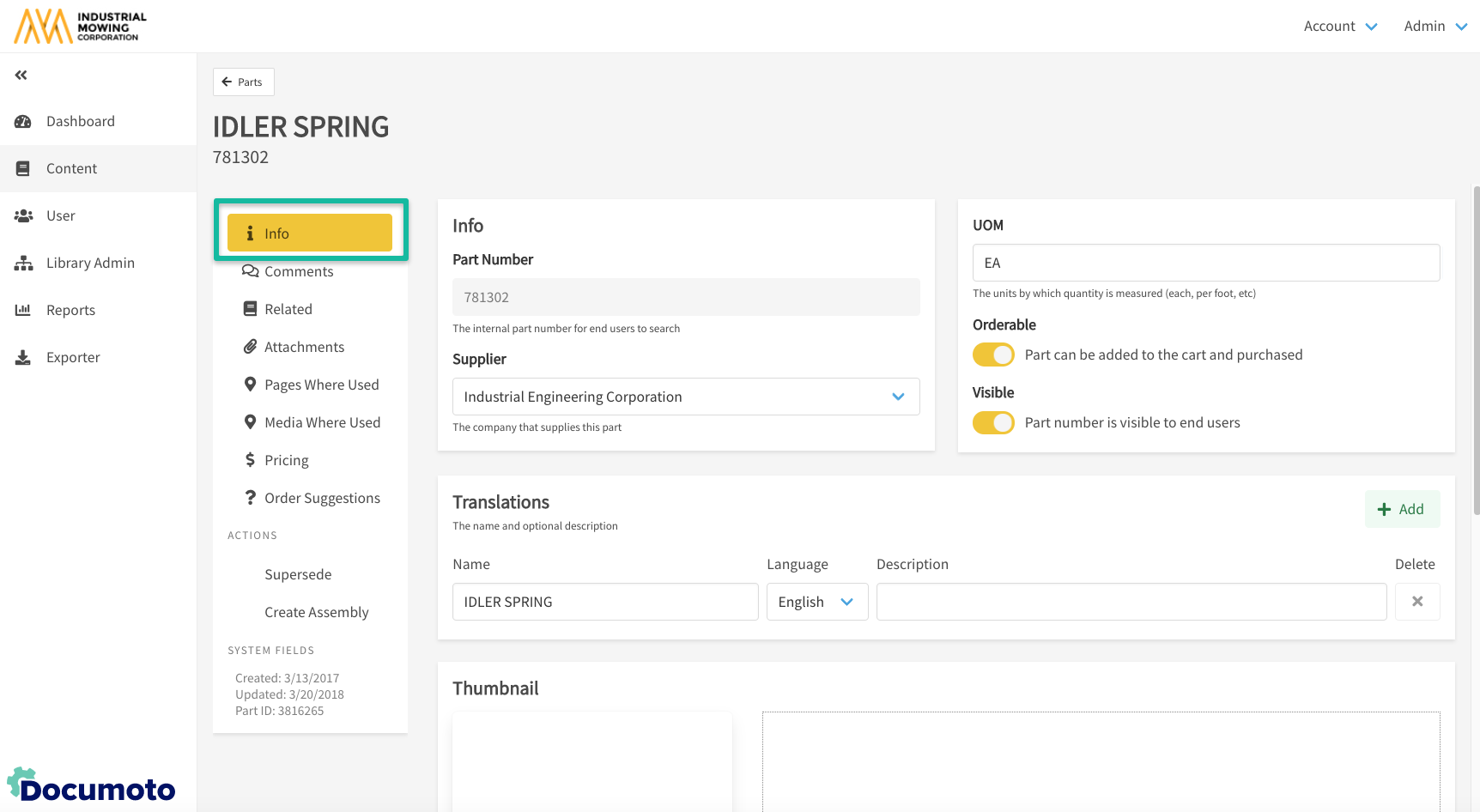Click the Library Admin hierarchy icon
1480x812 pixels.
coord(23,264)
